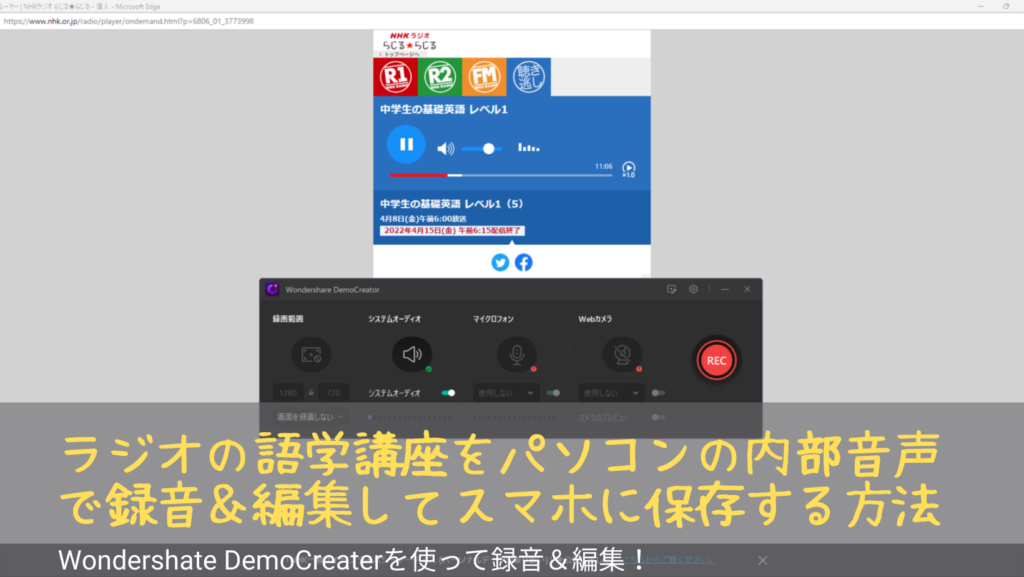Share the program on Facebook
The height and width of the screenshot is (577, 1024).
coord(524,262)
